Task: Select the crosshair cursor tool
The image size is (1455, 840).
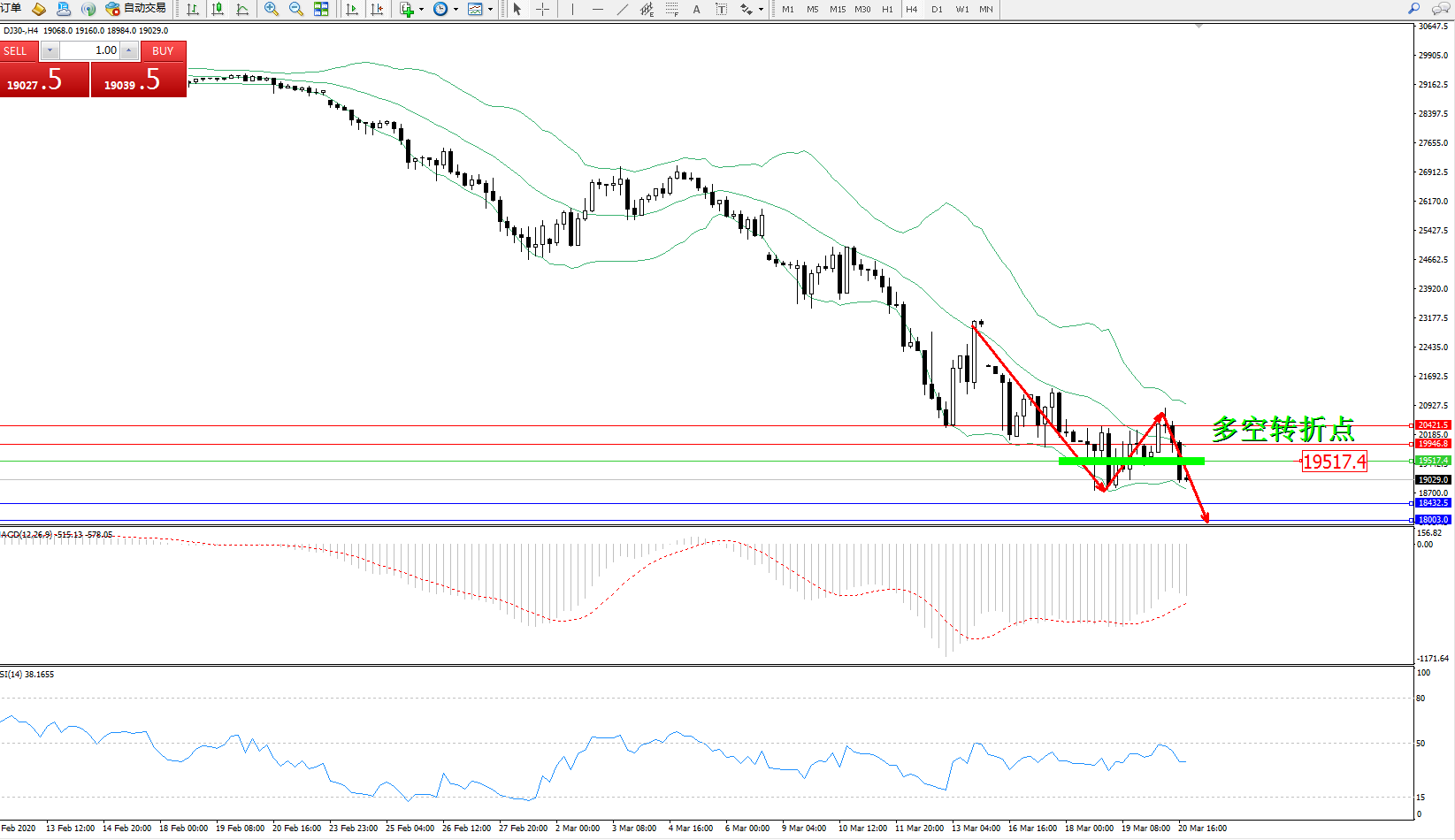Action: coord(543,9)
